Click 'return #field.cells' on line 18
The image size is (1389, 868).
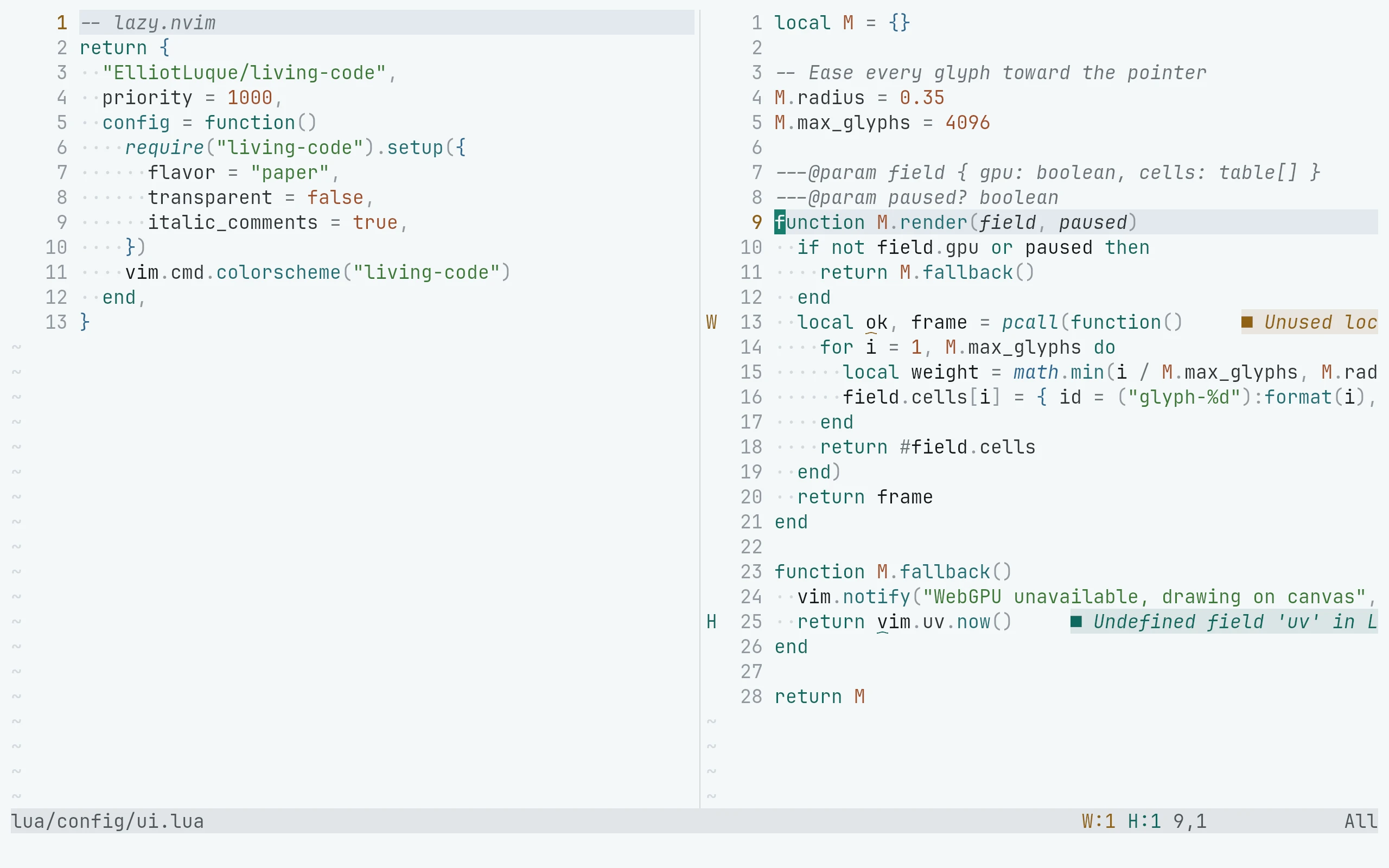click(927, 447)
